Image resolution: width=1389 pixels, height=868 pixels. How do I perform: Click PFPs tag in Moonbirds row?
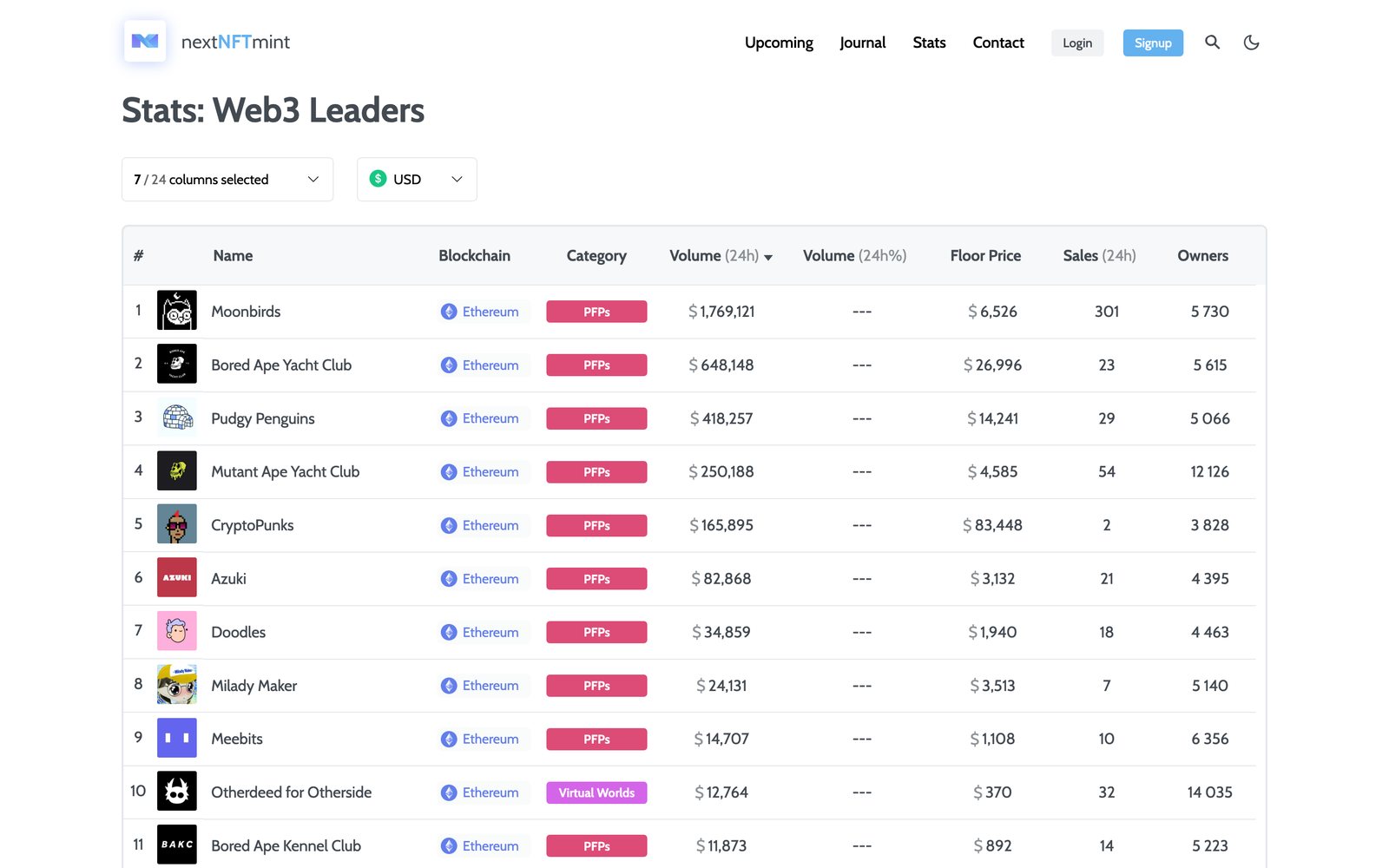tap(596, 312)
